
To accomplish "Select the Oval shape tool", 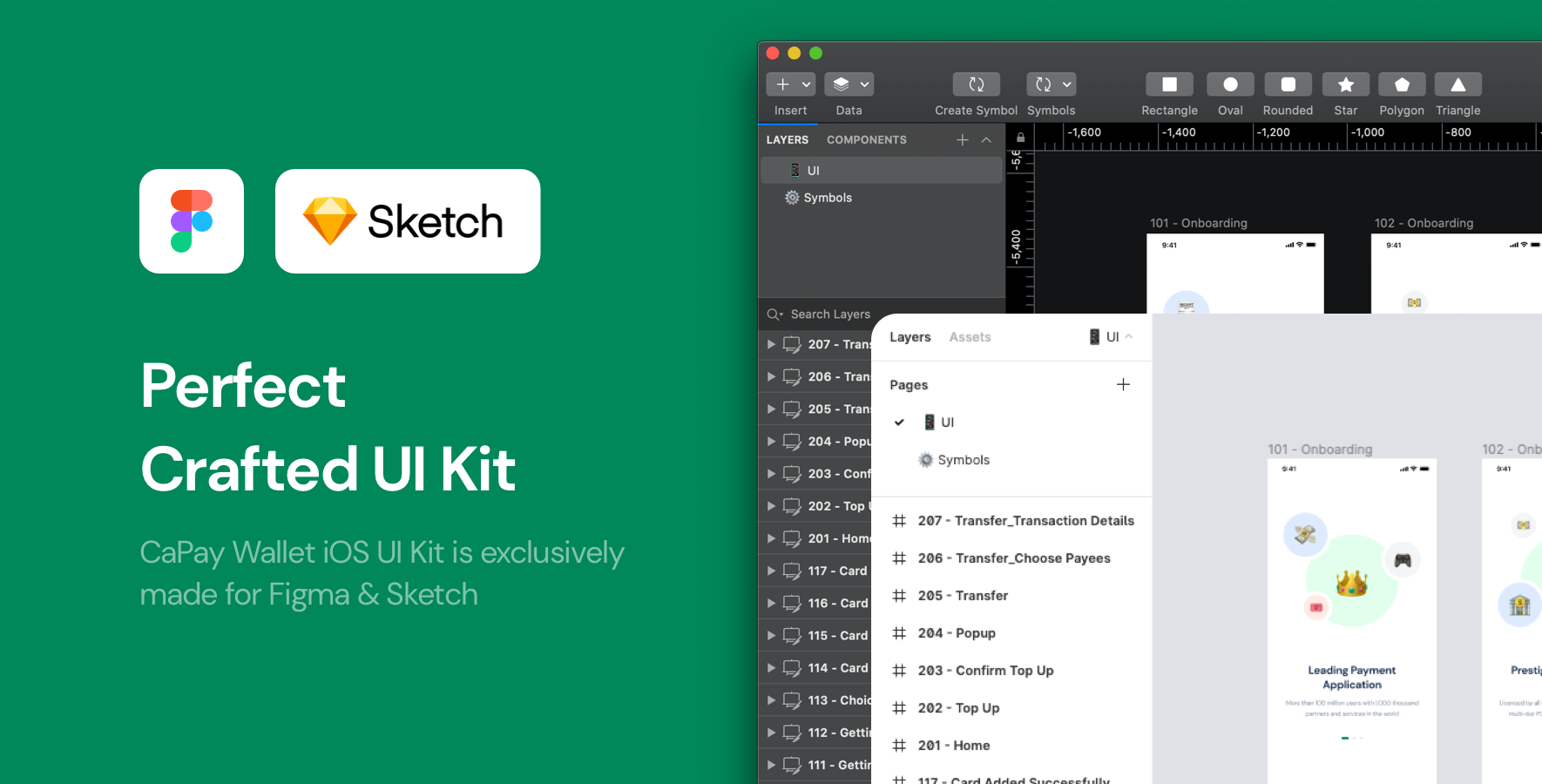I will (1230, 84).
